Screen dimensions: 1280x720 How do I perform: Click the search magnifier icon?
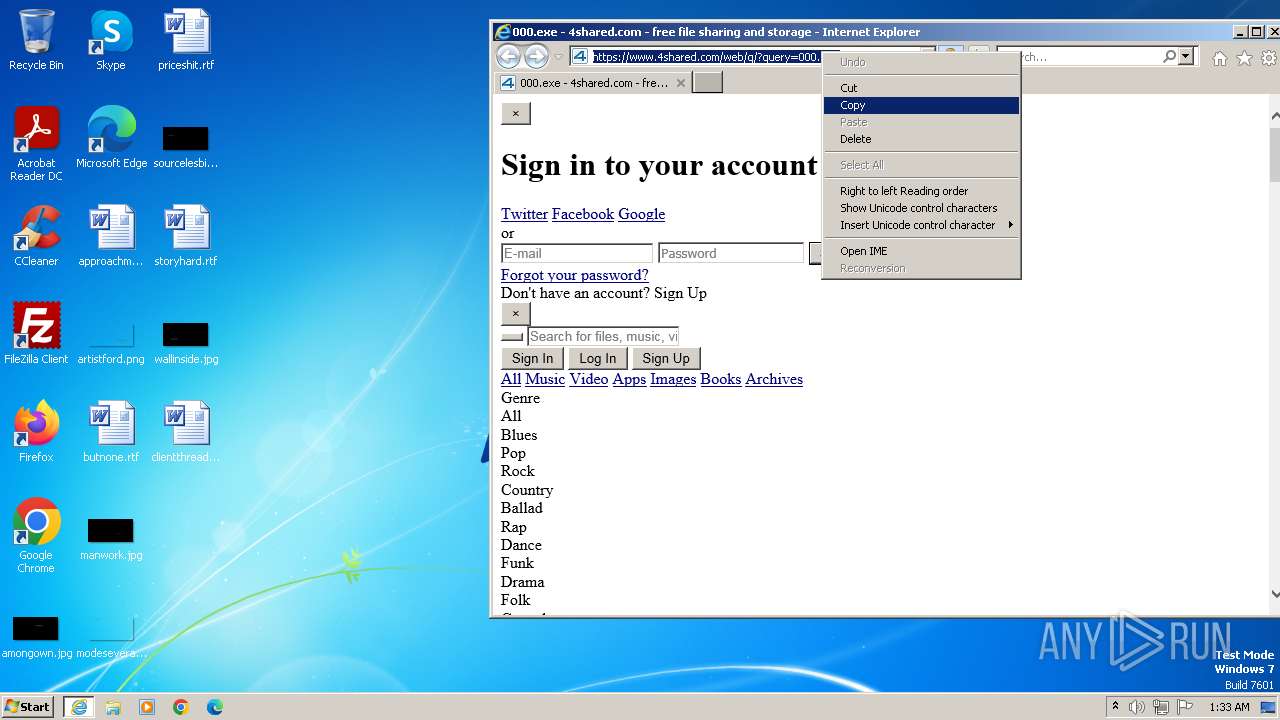(1169, 57)
